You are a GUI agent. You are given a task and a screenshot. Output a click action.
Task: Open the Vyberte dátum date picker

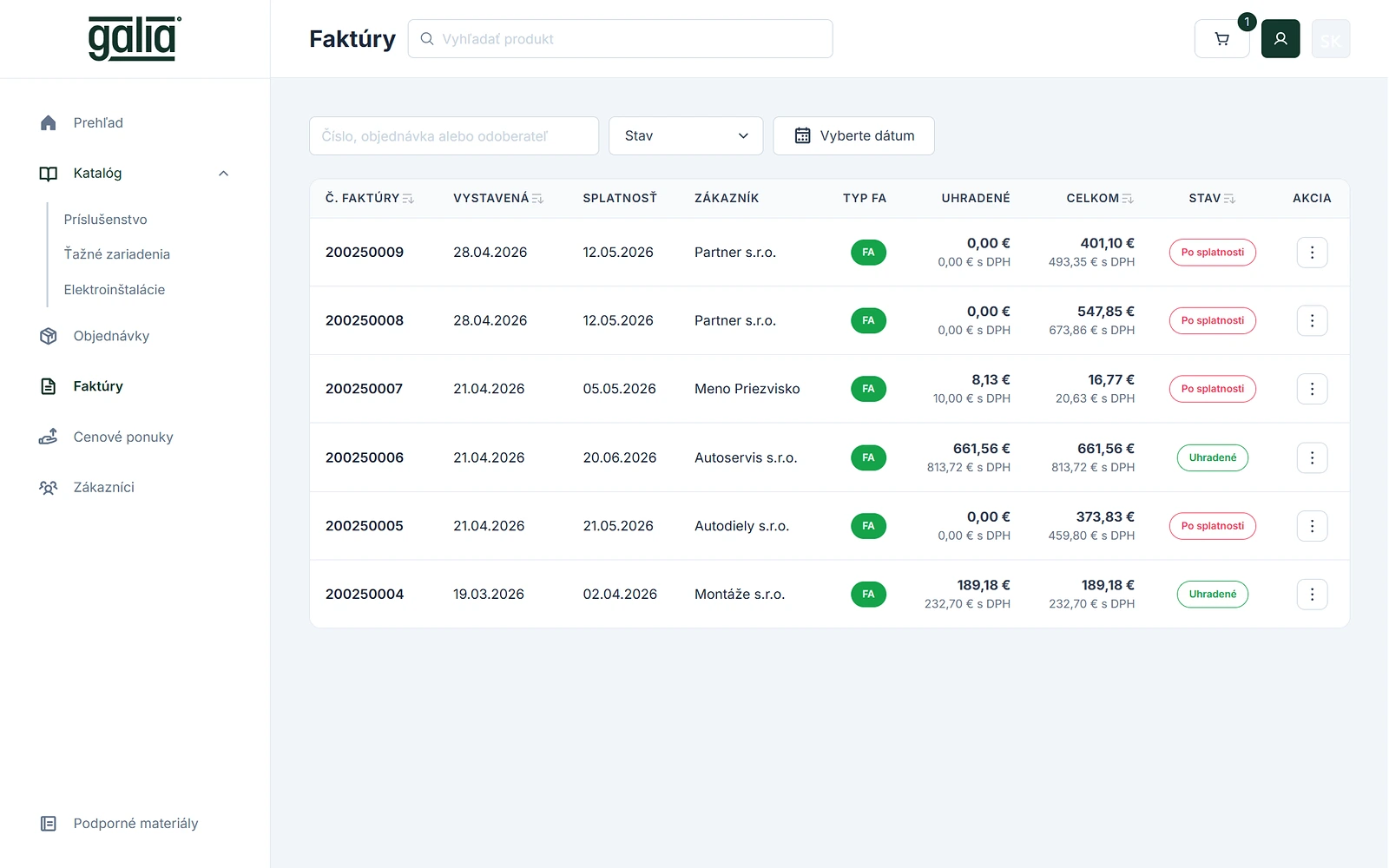click(x=853, y=136)
